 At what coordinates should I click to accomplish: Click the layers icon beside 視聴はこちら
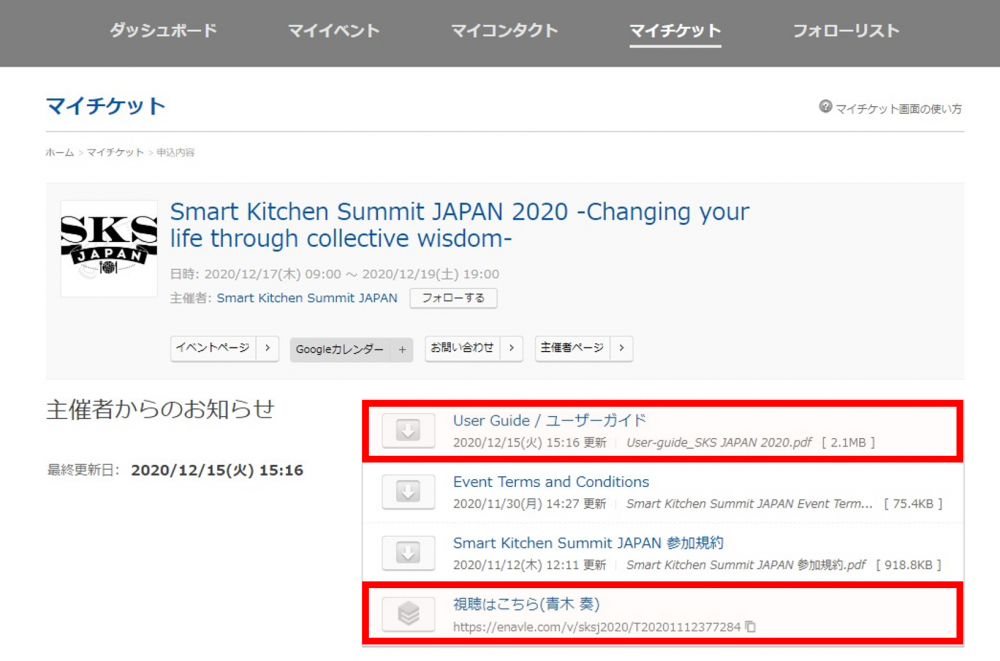coord(408,614)
